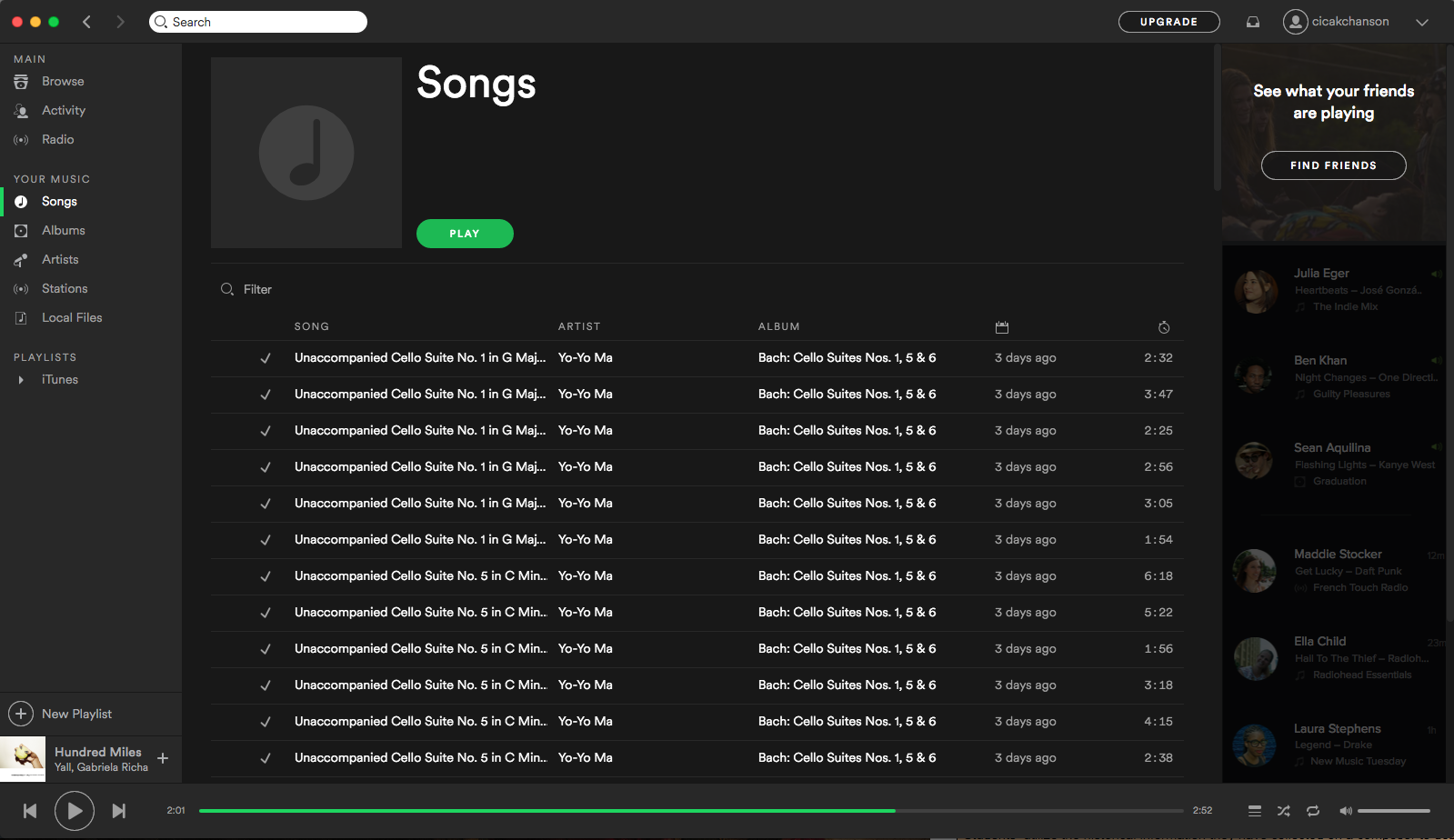The image size is (1454, 840).
Task: Sort by date added calendar icon
Action: [x=1002, y=327]
